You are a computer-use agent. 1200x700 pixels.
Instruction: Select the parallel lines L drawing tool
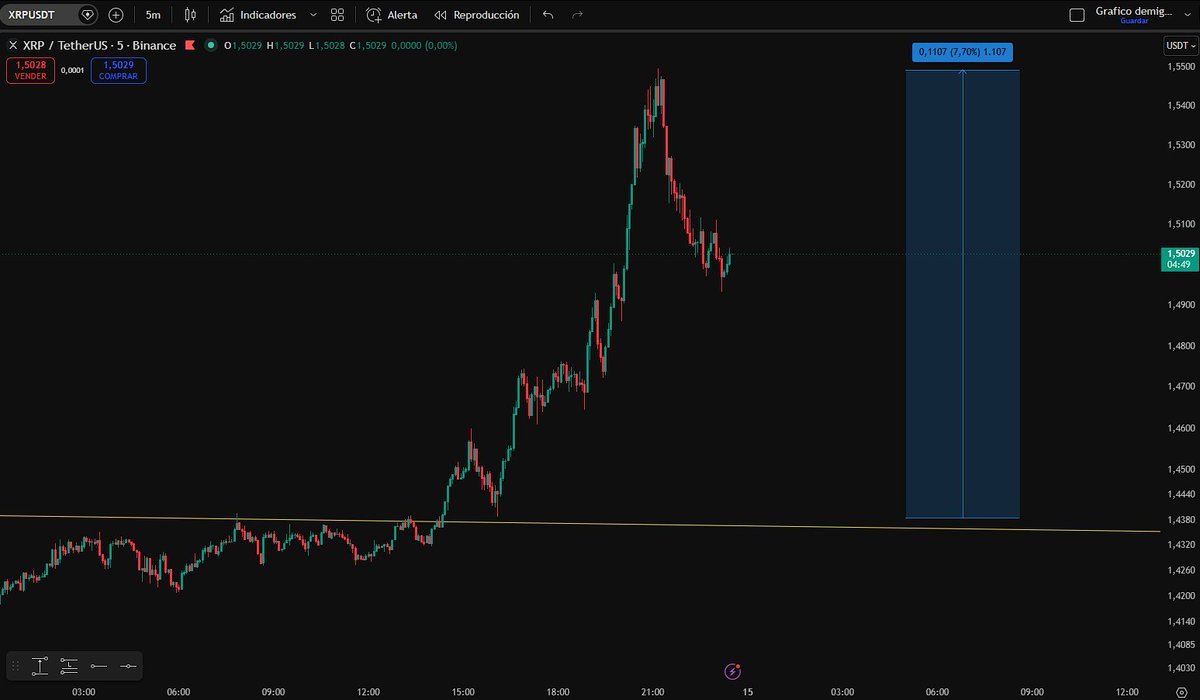pyautogui.click(x=69, y=665)
